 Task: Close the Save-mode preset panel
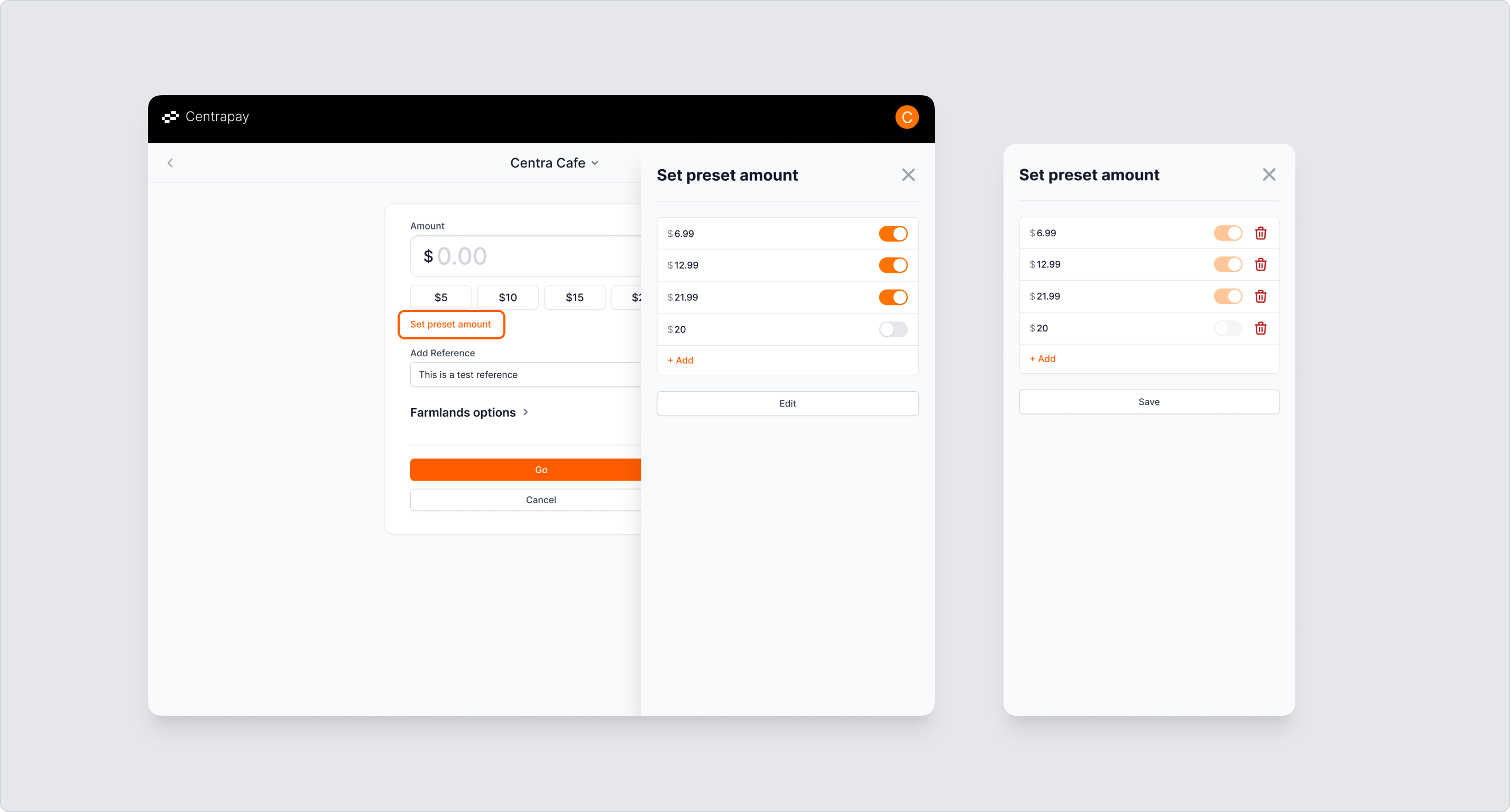1268,174
